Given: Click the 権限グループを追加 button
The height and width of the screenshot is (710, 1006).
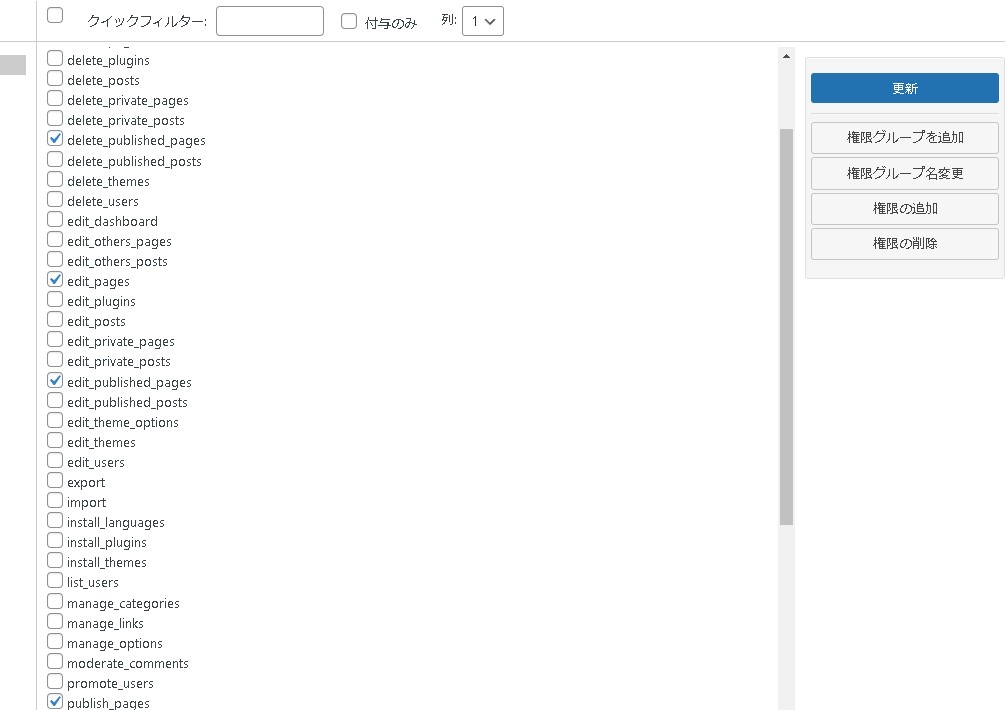Looking at the screenshot, I should (904, 137).
